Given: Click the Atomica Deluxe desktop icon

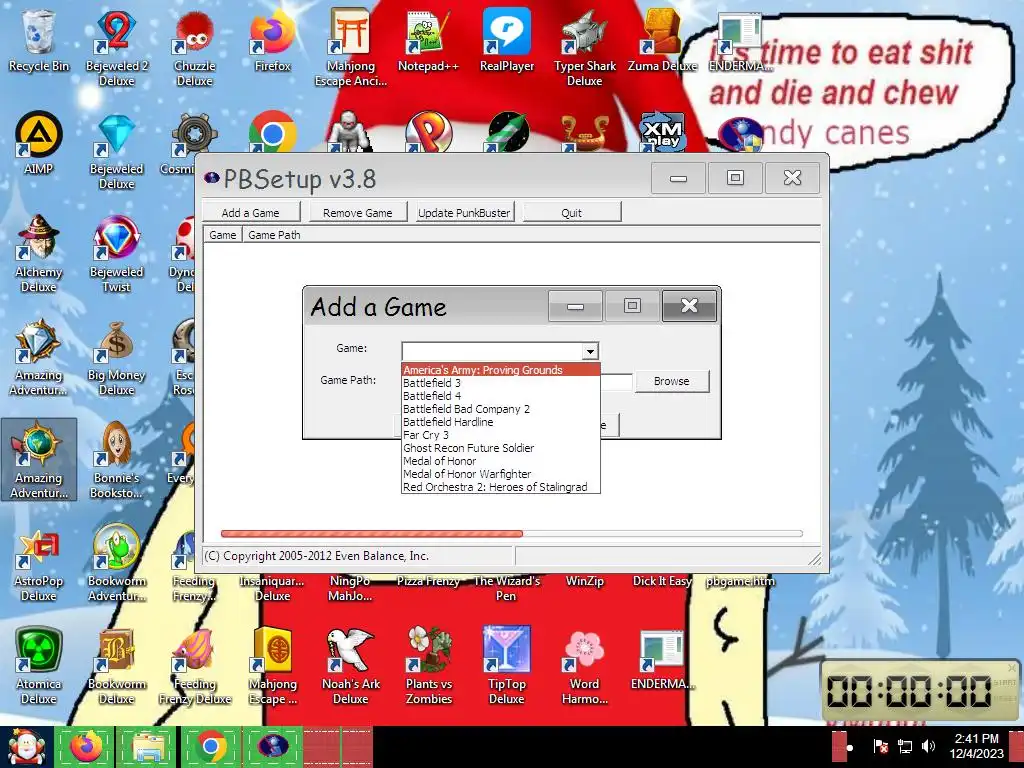Looking at the screenshot, I should pyautogui.click(x=39, y=666).
